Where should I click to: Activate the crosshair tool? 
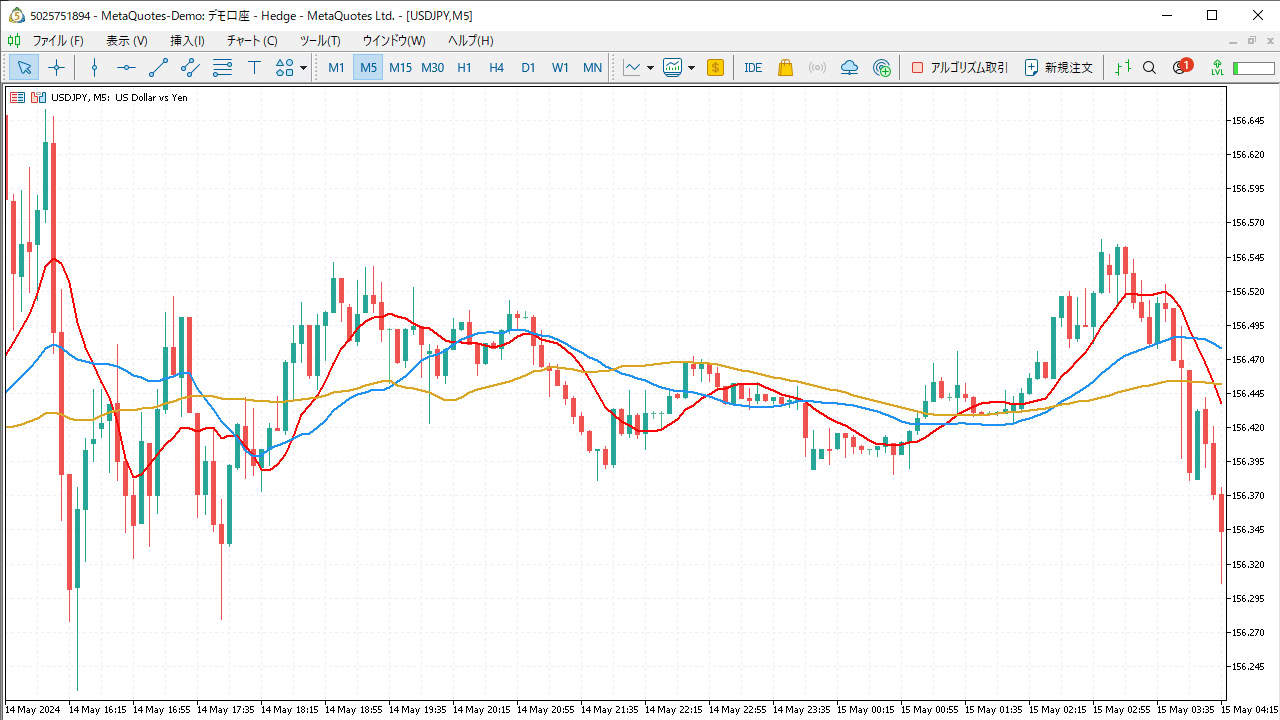56,67
